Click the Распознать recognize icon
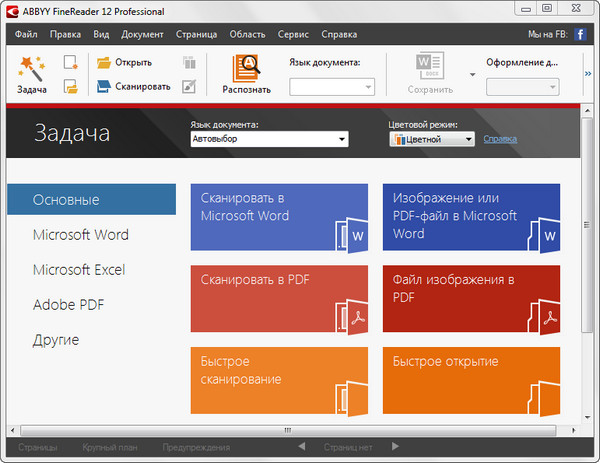The width and height of the screenshot is (600, 463). (x=246, y=68)
